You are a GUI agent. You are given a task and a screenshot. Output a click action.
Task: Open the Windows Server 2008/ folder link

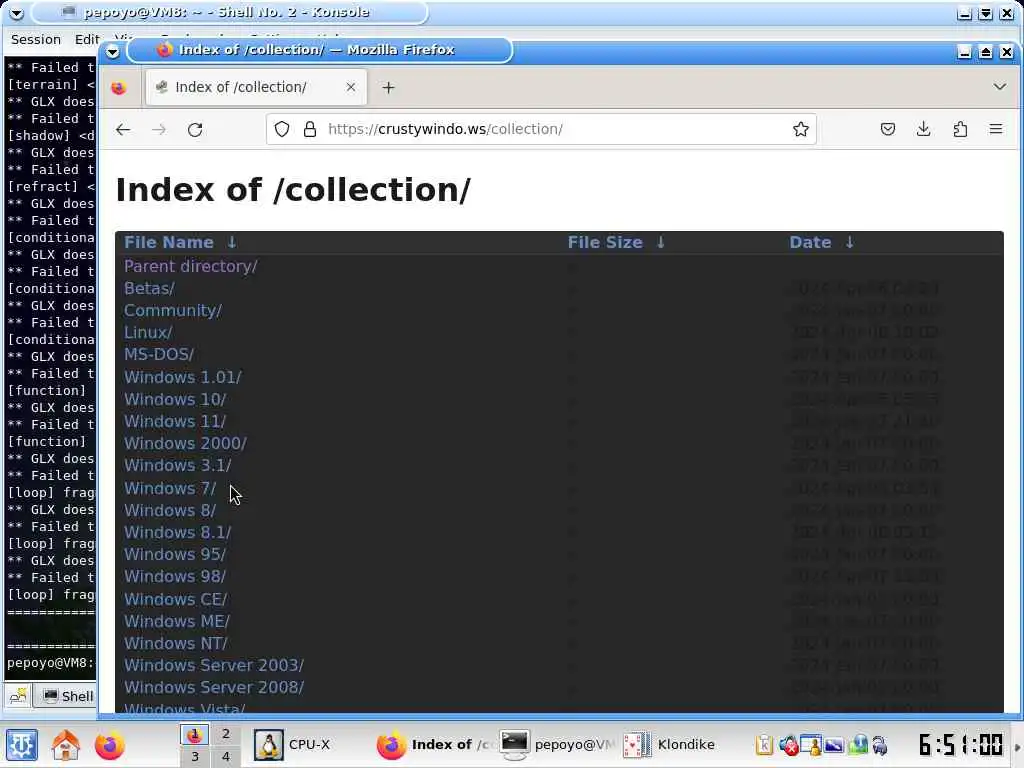[x=214, y=688]
